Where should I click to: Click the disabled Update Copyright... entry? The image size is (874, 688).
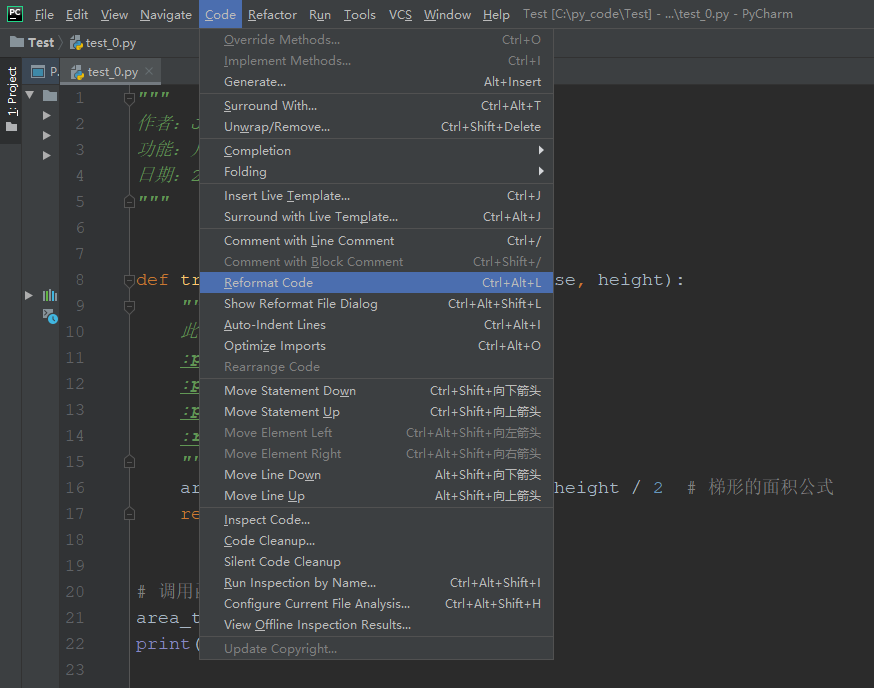coord(376,649)
